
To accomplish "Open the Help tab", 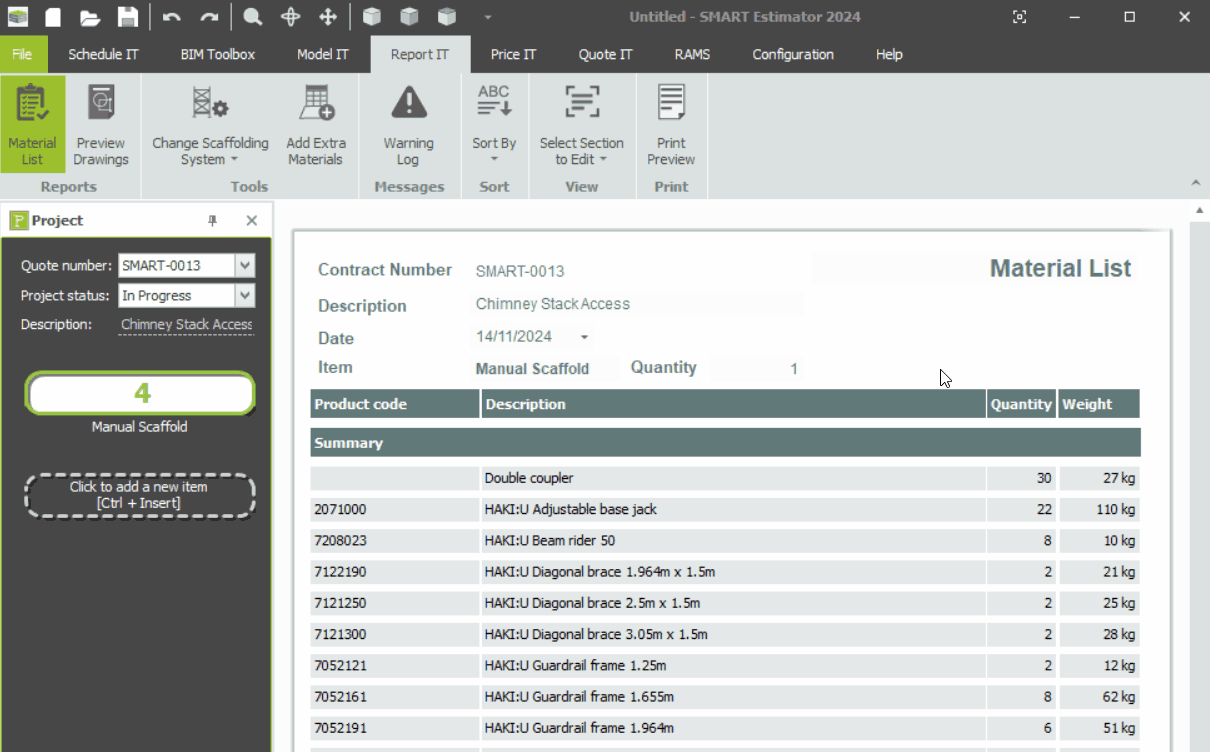I will (889, 54).
